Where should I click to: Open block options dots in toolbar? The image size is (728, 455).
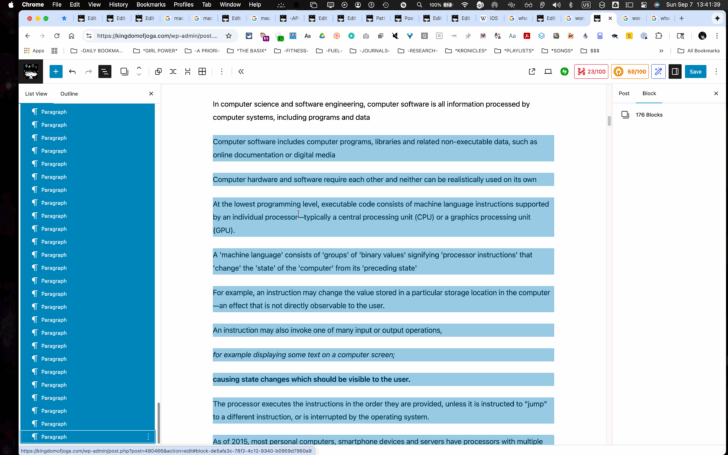click(221, 72)
